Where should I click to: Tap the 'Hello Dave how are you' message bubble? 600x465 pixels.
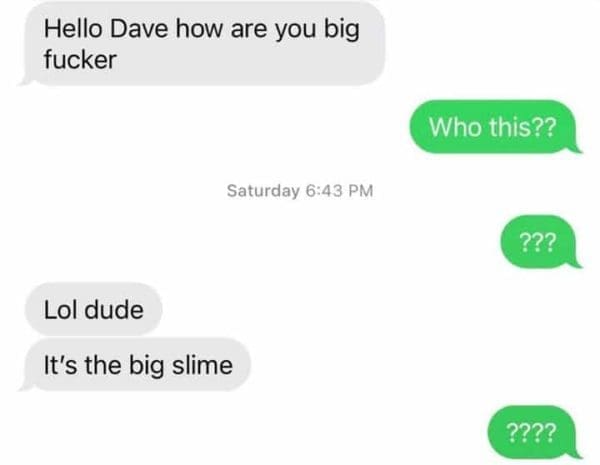tap(204, 44)
